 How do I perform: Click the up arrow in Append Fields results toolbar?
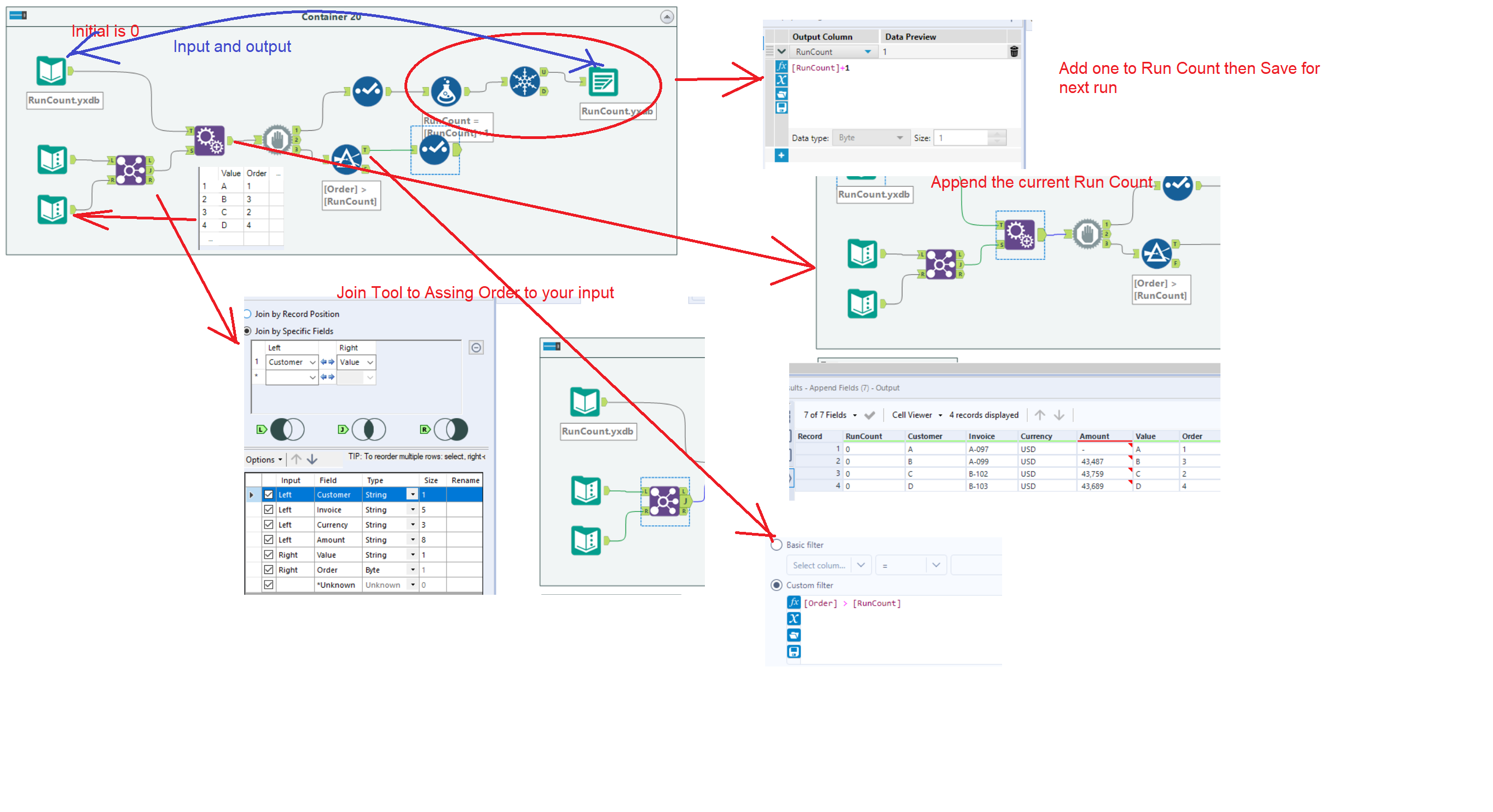tap(1040, 414)
